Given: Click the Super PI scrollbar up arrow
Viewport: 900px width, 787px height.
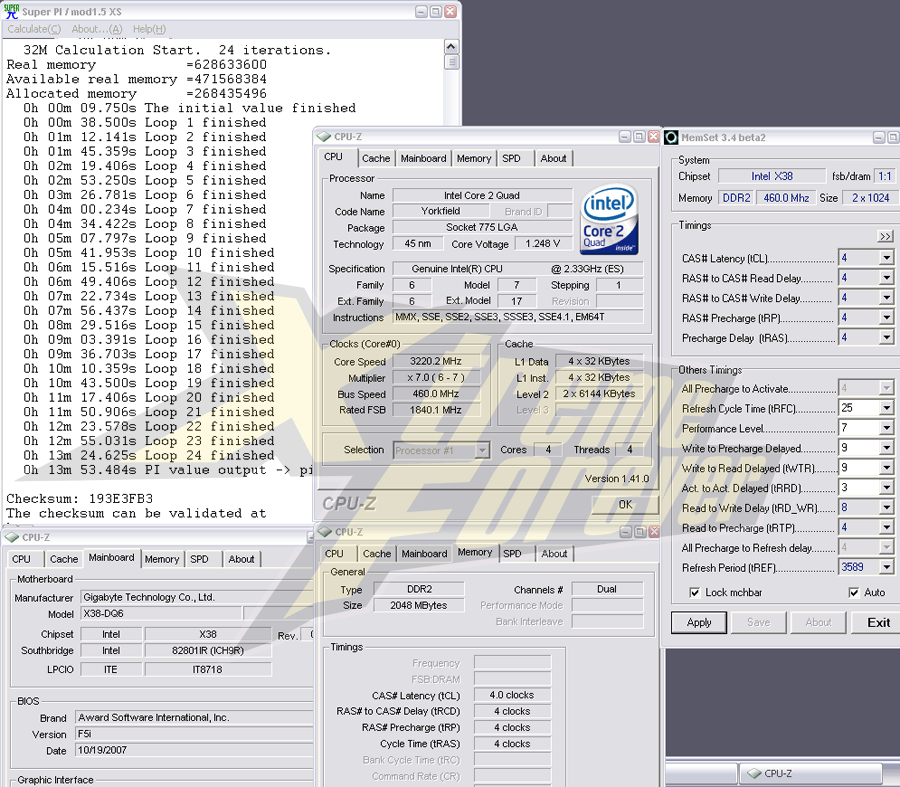Looking at the screenshot, I should (x=452, y=47).
